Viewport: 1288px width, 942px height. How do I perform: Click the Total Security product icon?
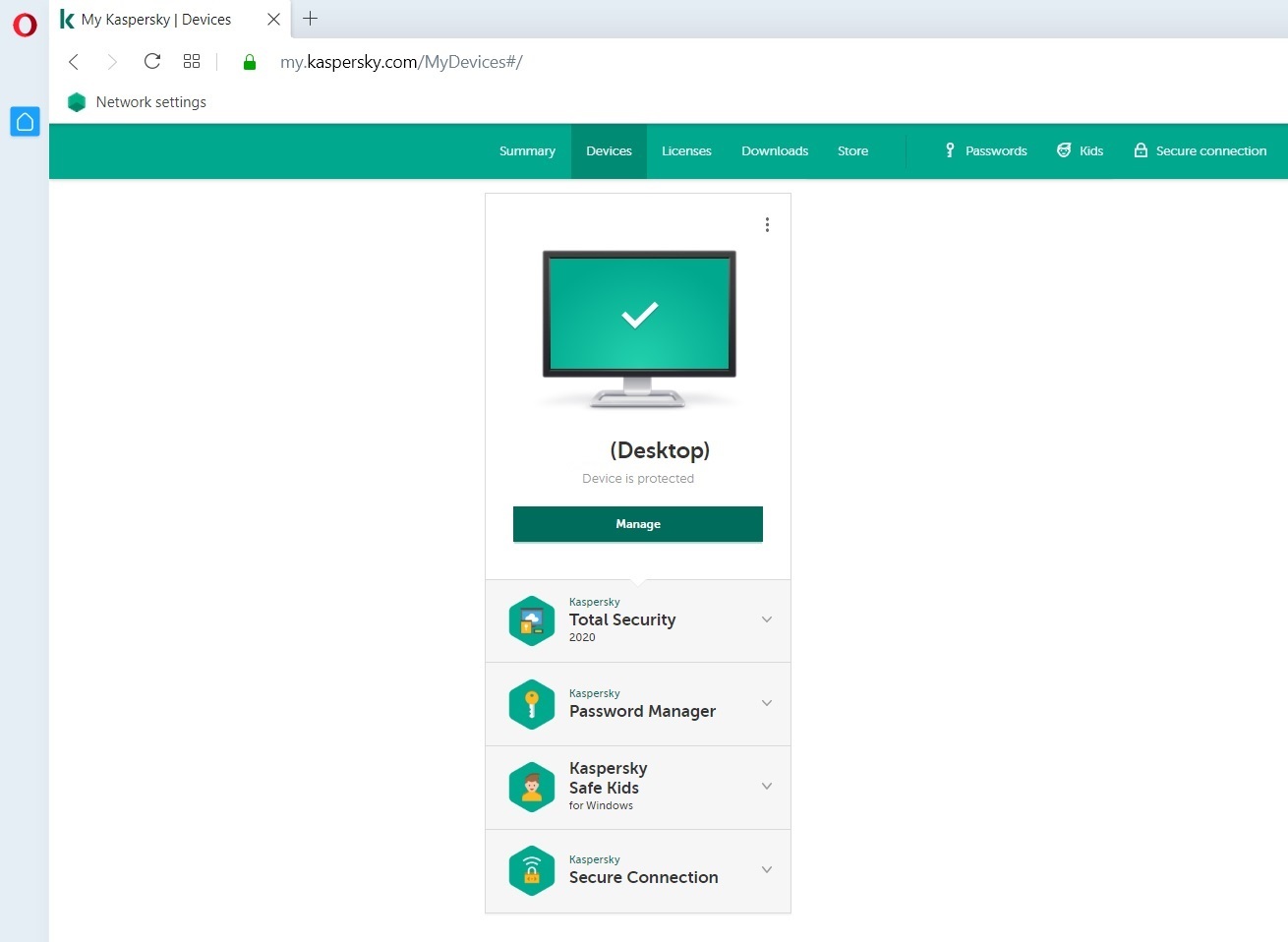[532, 621]
